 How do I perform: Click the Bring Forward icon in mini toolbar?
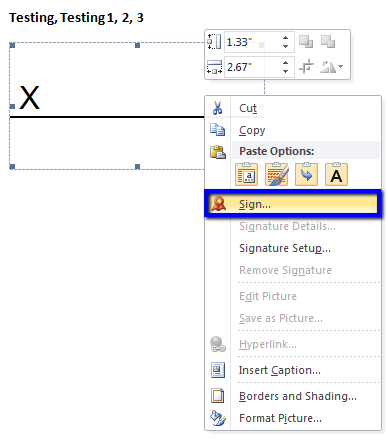306,42
